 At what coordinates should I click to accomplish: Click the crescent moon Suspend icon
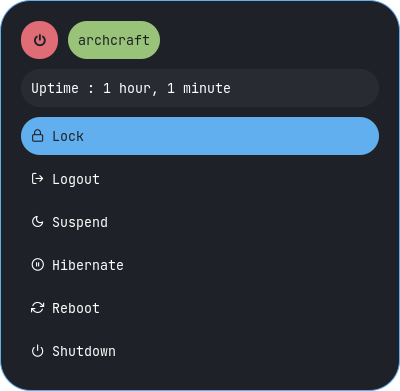tap(37, 222)
